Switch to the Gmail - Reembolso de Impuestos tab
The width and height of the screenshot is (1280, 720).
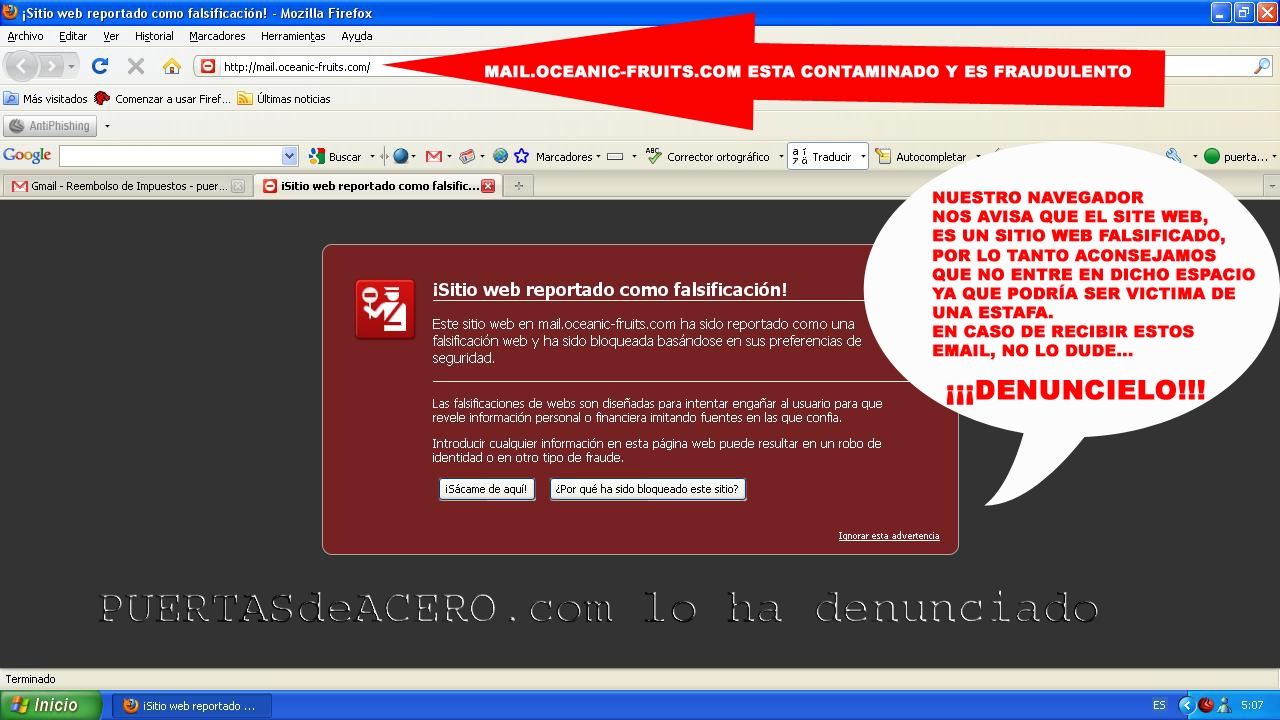127,186
